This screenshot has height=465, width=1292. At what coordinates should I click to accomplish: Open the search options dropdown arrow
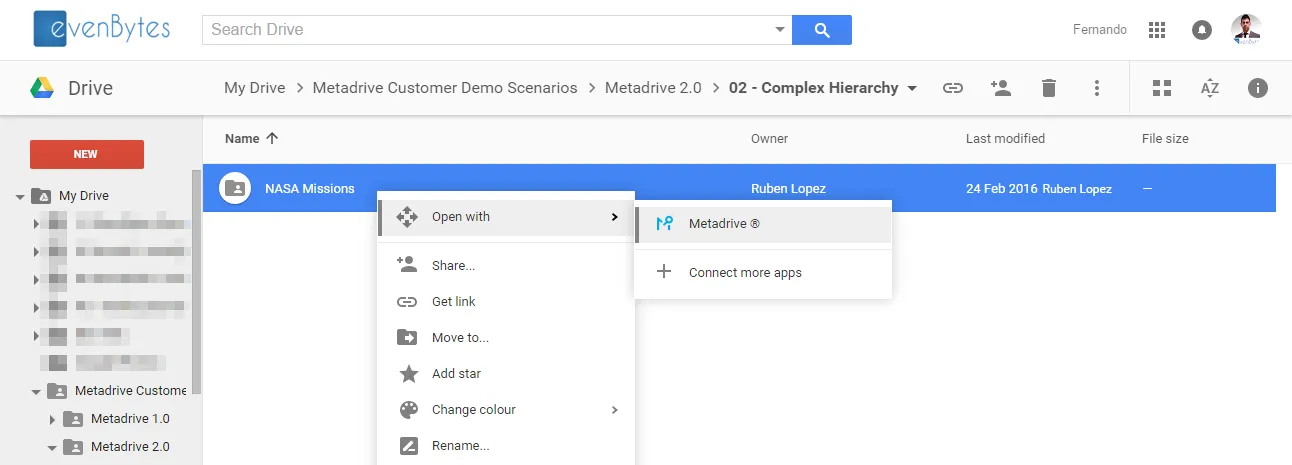(780, 30)
